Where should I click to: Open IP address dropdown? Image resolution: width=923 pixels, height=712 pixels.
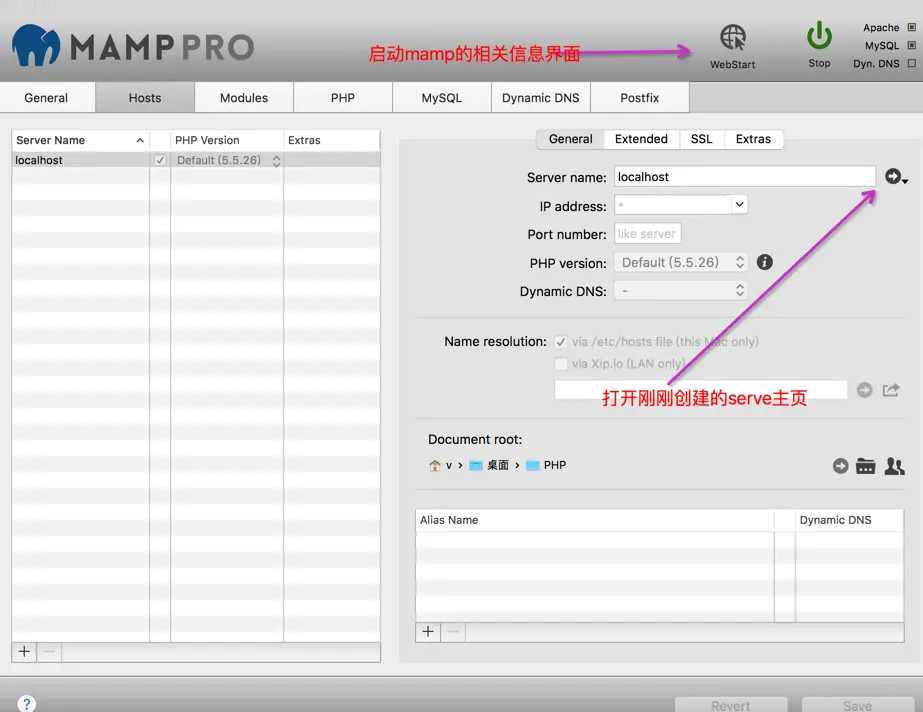739,204
